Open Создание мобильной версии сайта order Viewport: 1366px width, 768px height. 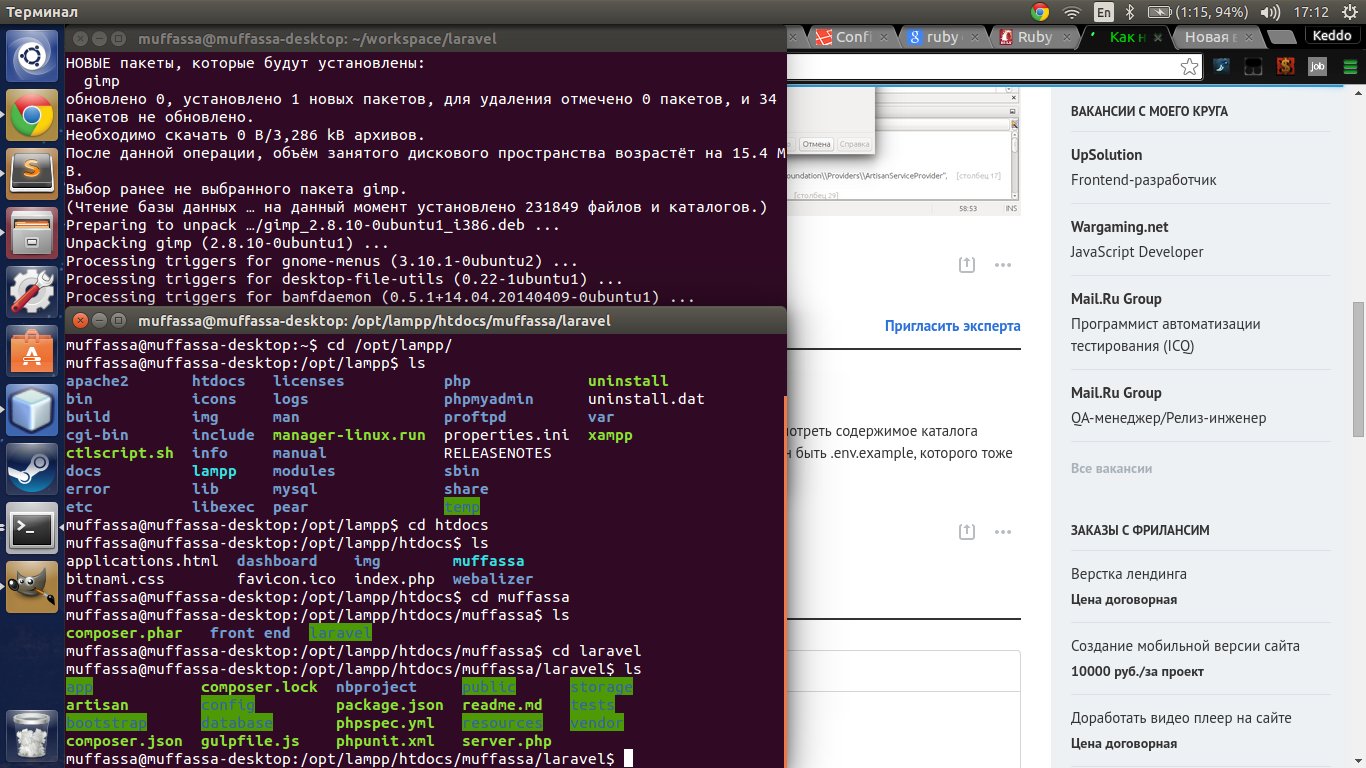[x=1185, y=646]
